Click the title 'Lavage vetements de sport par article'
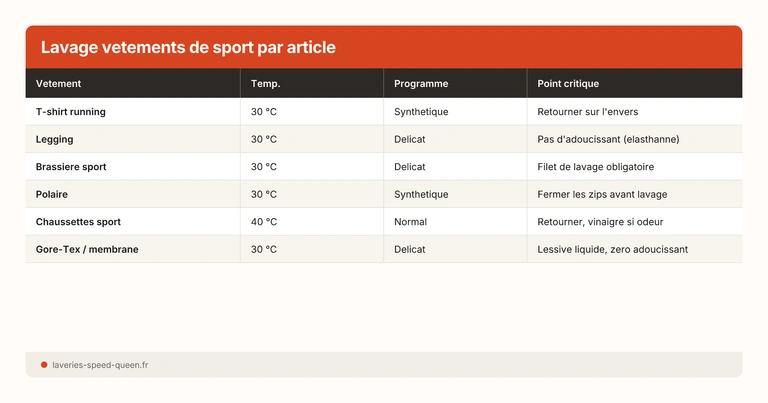 click(188, 47)
